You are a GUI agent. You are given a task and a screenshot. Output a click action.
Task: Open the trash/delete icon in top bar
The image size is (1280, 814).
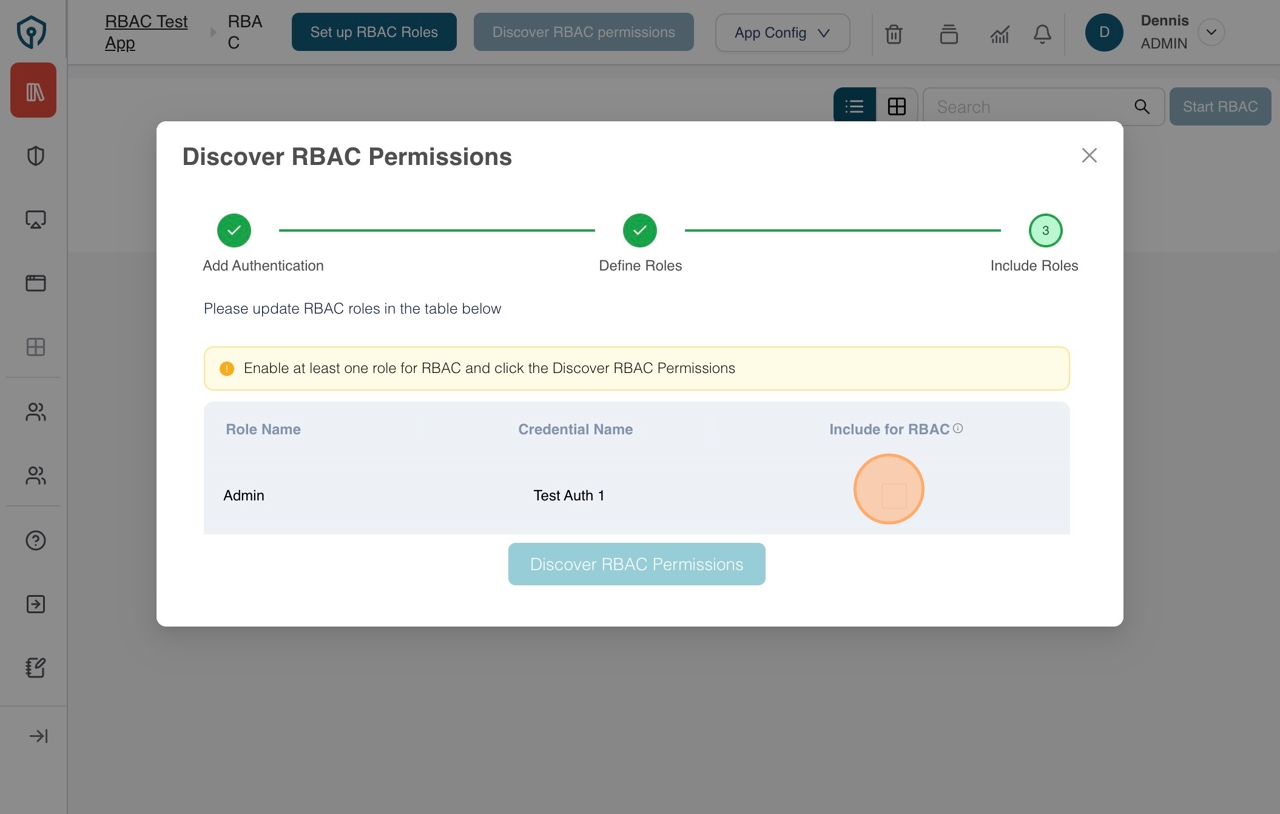tap(893, 33)
